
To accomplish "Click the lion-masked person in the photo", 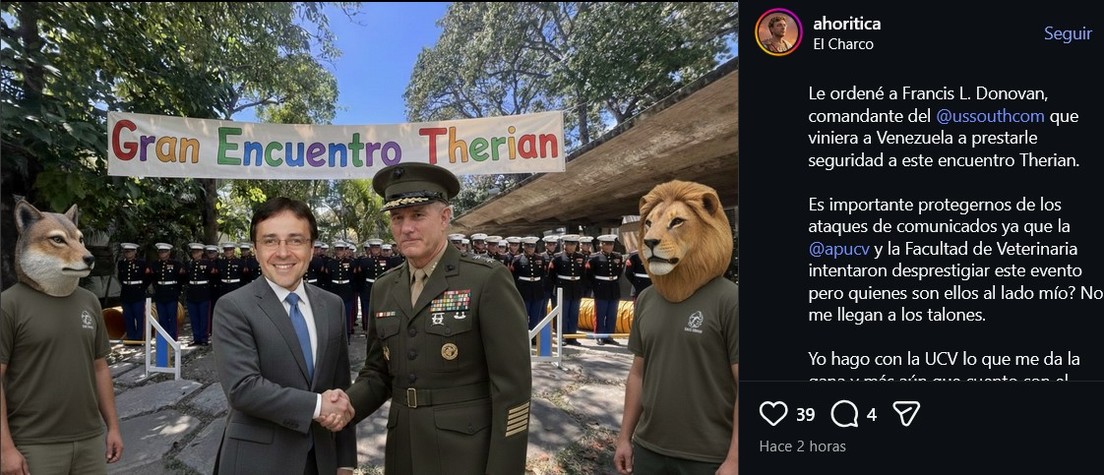I will [x=680, y=327].
